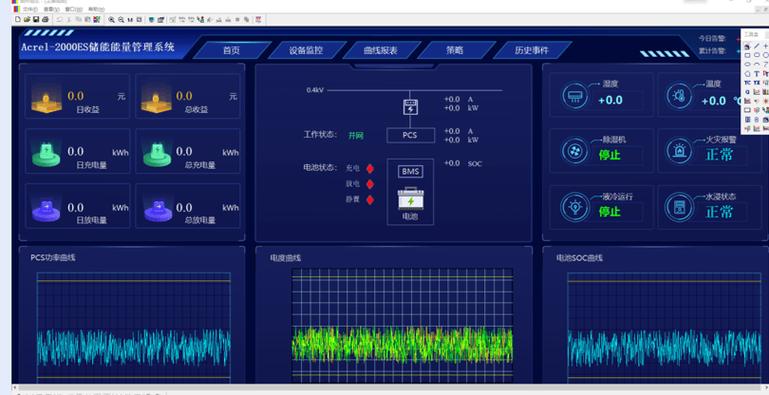Image resolution: width=769 pixels, height=395 pixels.
Task: Open the 策略 tab
Action: click(455, 51)
